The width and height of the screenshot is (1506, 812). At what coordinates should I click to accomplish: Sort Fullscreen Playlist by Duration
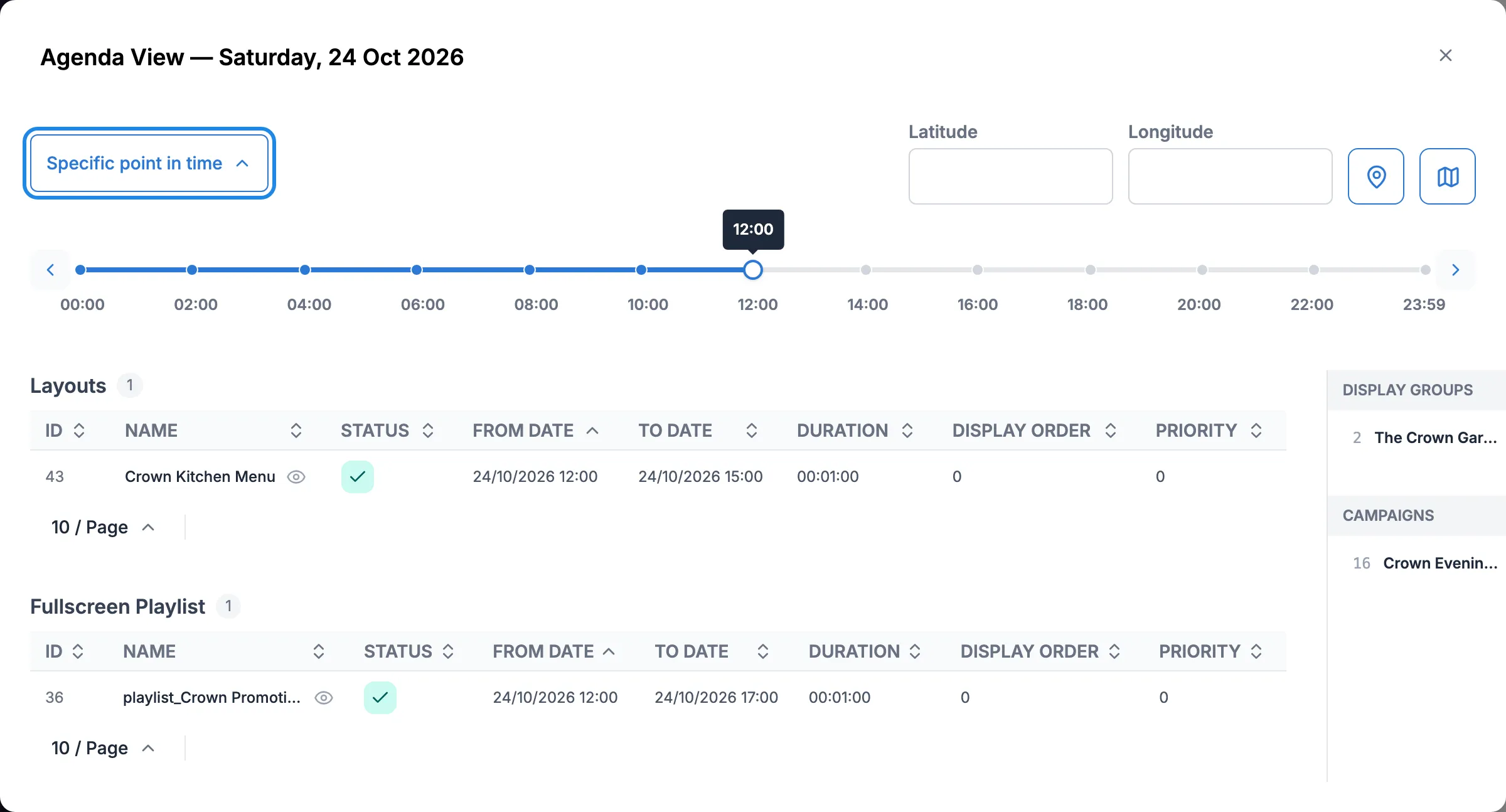[915, 651]
